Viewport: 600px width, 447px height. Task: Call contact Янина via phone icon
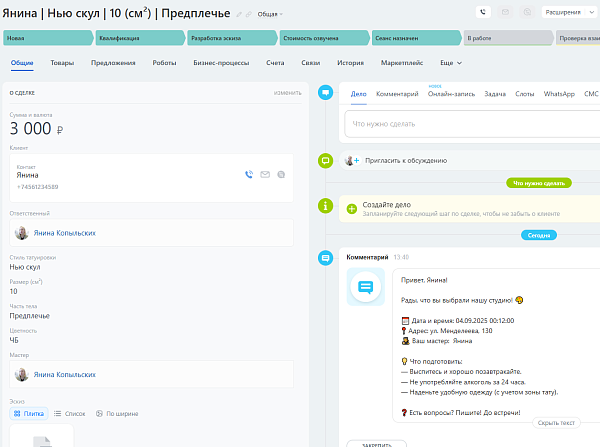(249, 175)
